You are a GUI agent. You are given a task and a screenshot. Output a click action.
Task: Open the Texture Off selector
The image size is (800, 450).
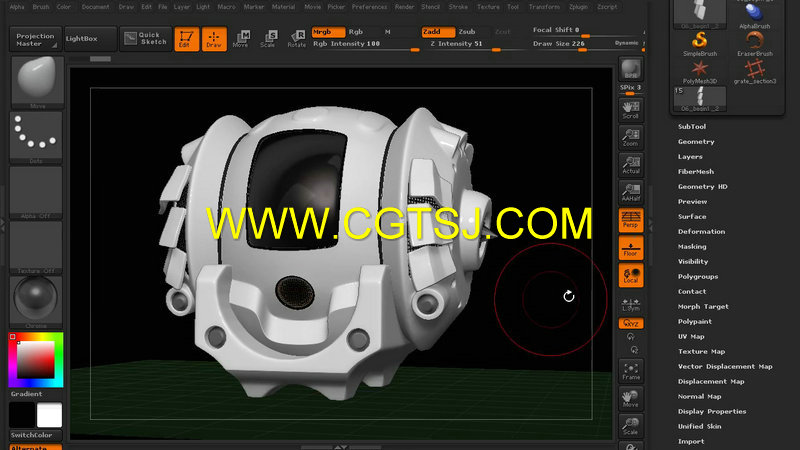pos(36,247)
